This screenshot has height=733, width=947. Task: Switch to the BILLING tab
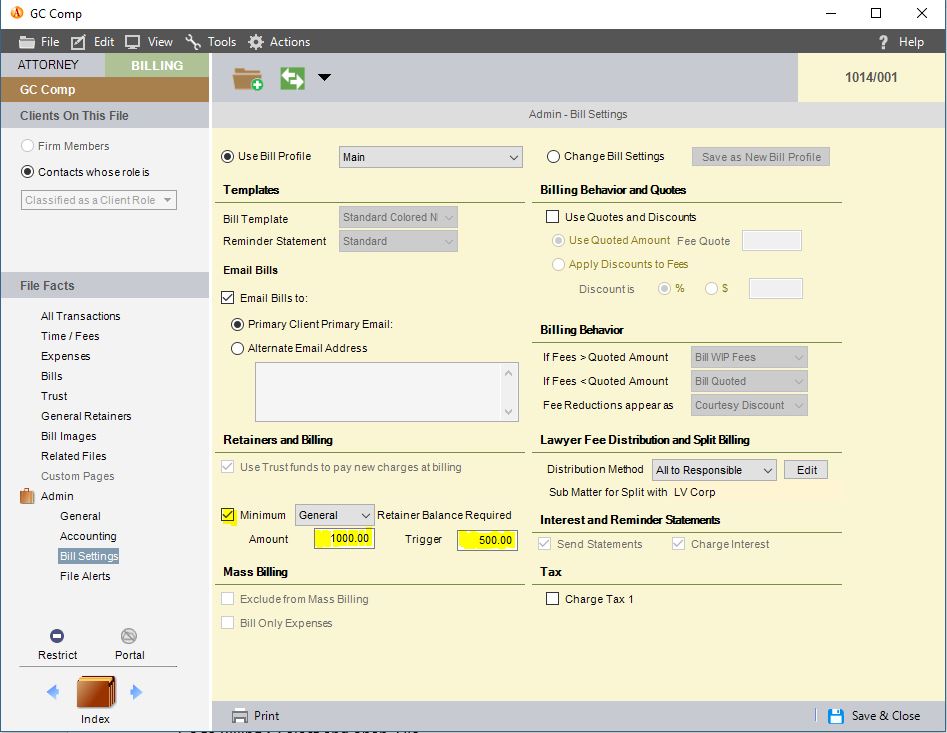coord(157,65)
